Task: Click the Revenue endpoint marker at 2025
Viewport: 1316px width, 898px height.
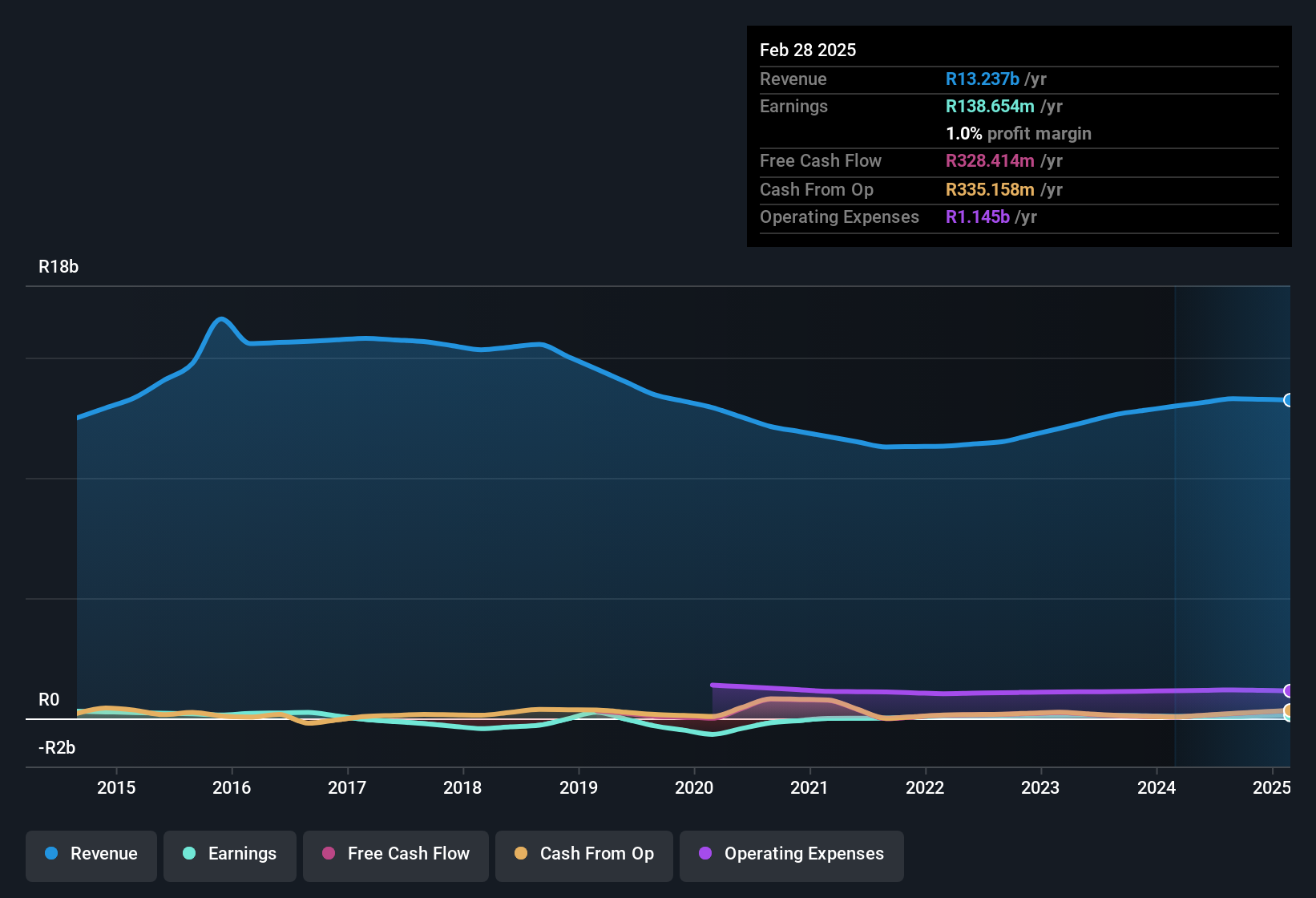Action: click(1289, 400)
